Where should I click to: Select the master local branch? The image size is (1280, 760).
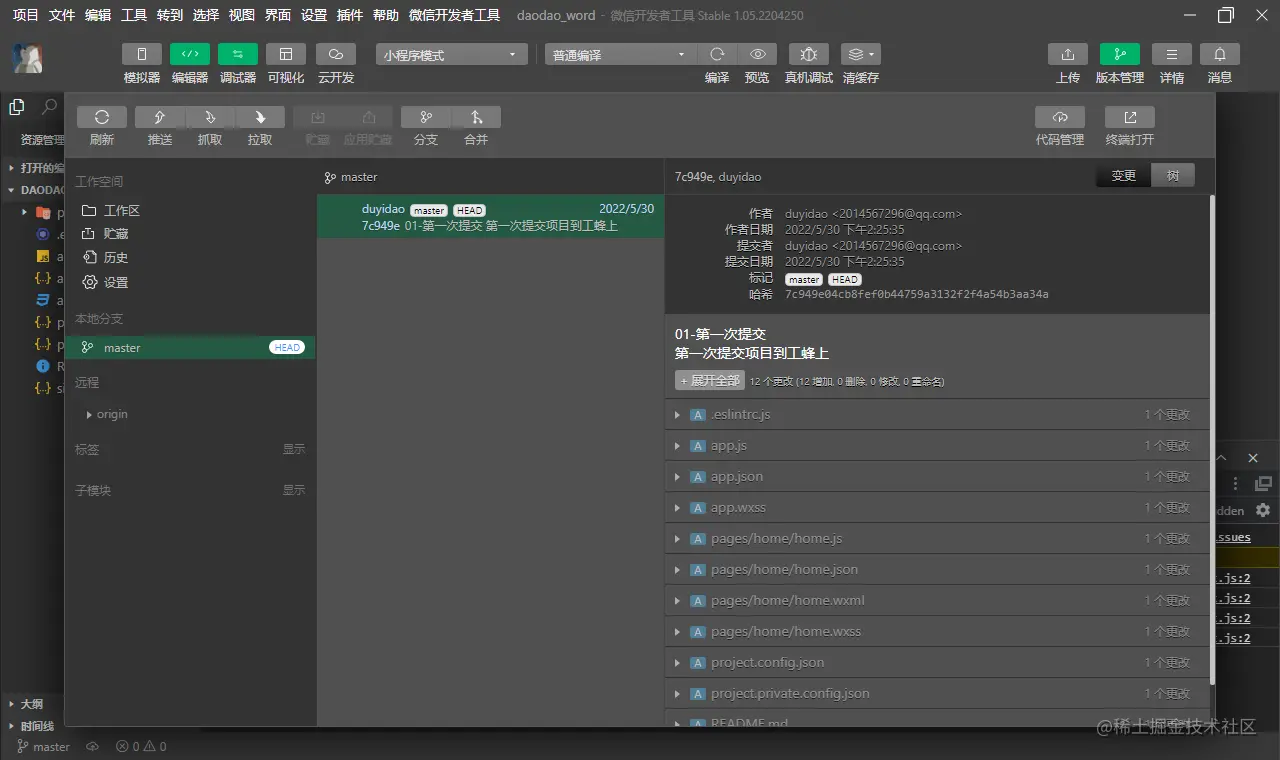190,347
